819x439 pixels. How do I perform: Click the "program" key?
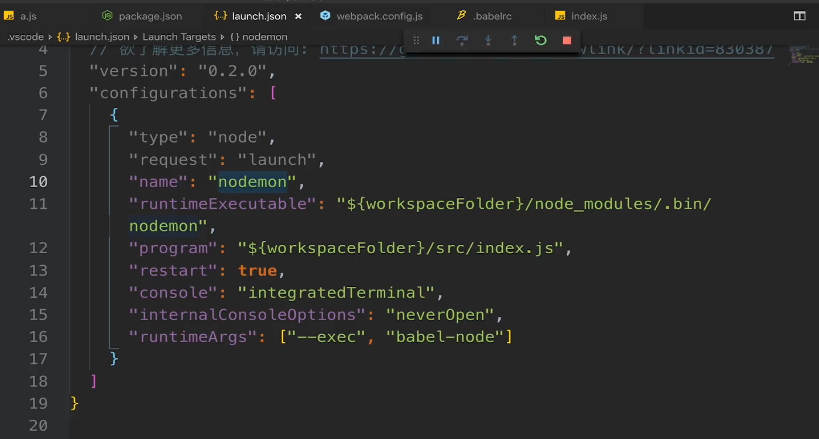click(173, 248)
